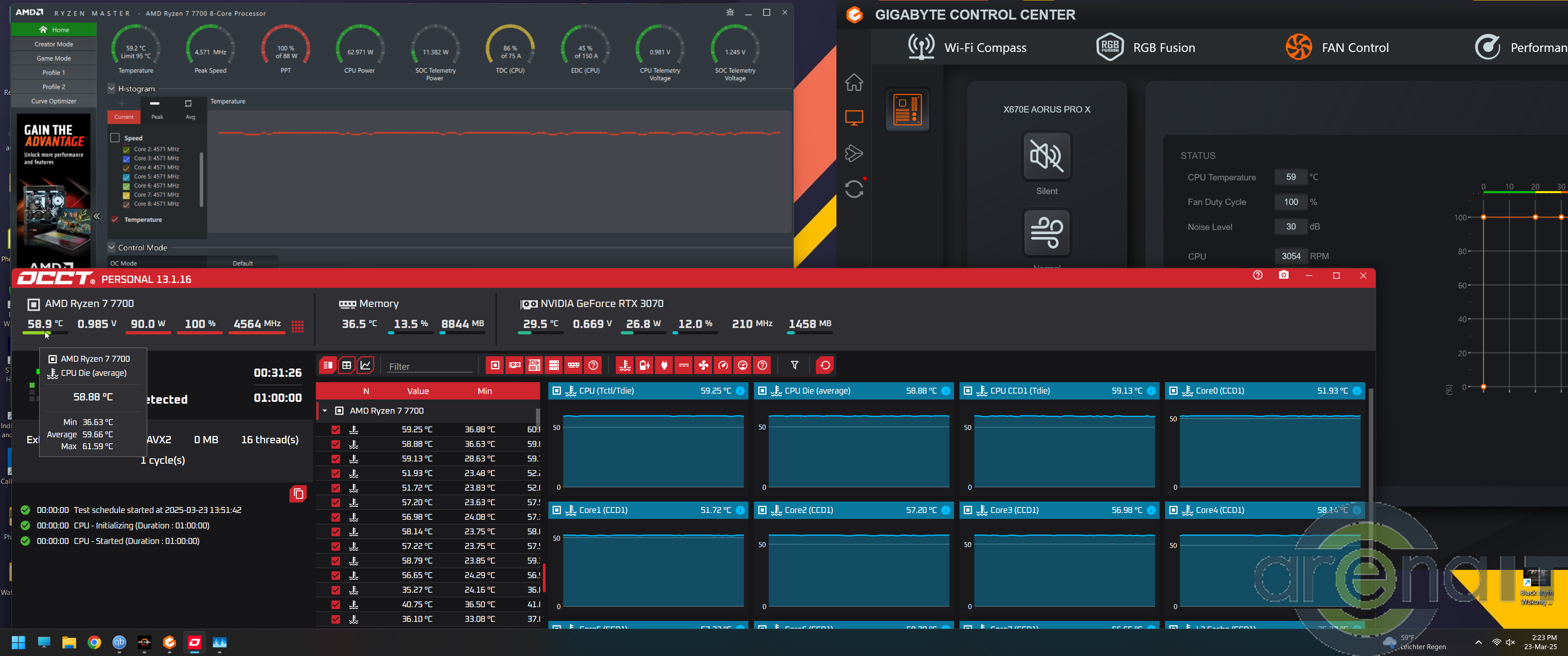Toggle the memory module filter in OCCT
Viewport: 1568px width, 656px height.
point(573,365)
